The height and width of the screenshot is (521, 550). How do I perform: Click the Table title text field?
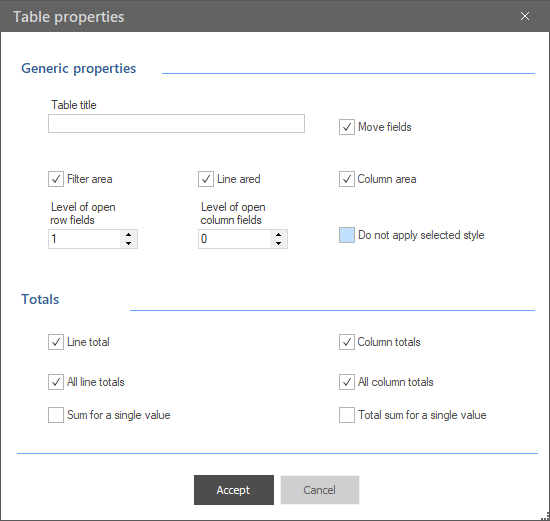click(x=176, y=123)
